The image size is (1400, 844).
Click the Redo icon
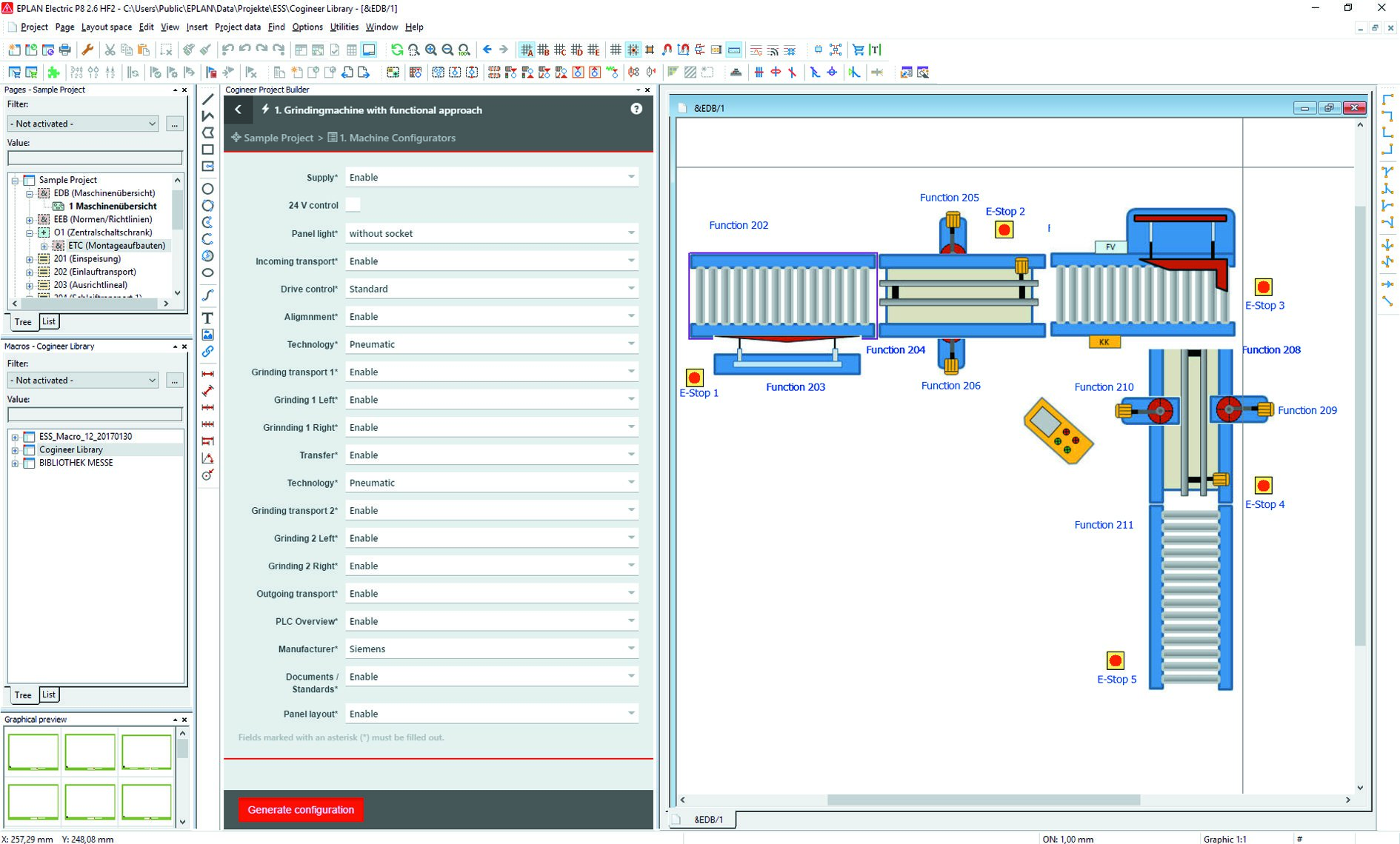point(263,50)
